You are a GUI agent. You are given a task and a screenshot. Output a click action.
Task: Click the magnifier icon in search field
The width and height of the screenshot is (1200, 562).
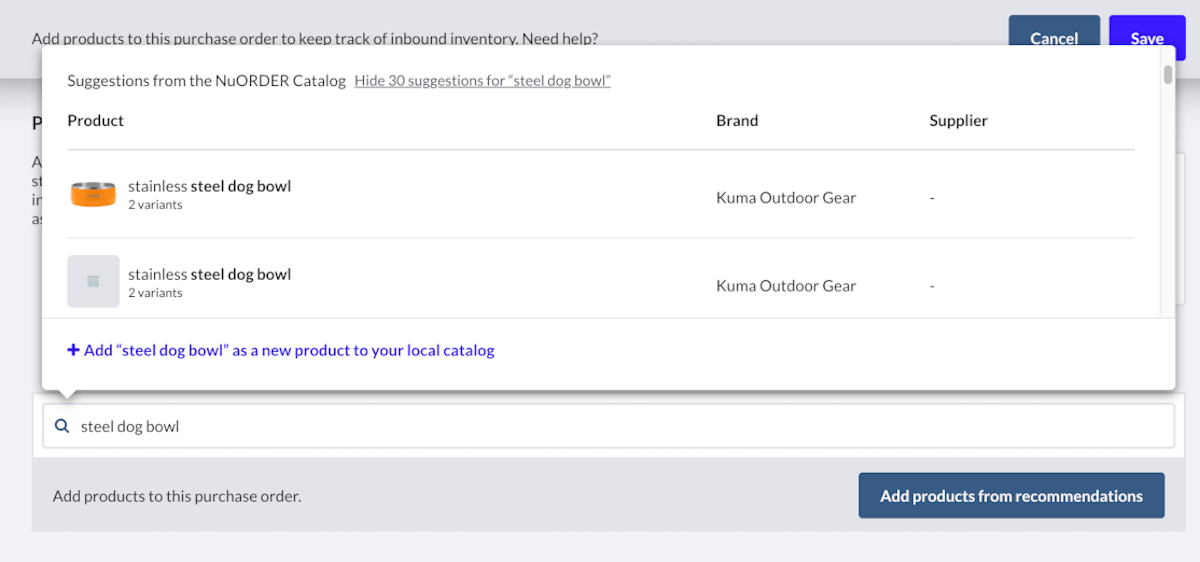[x=62, y=426]
